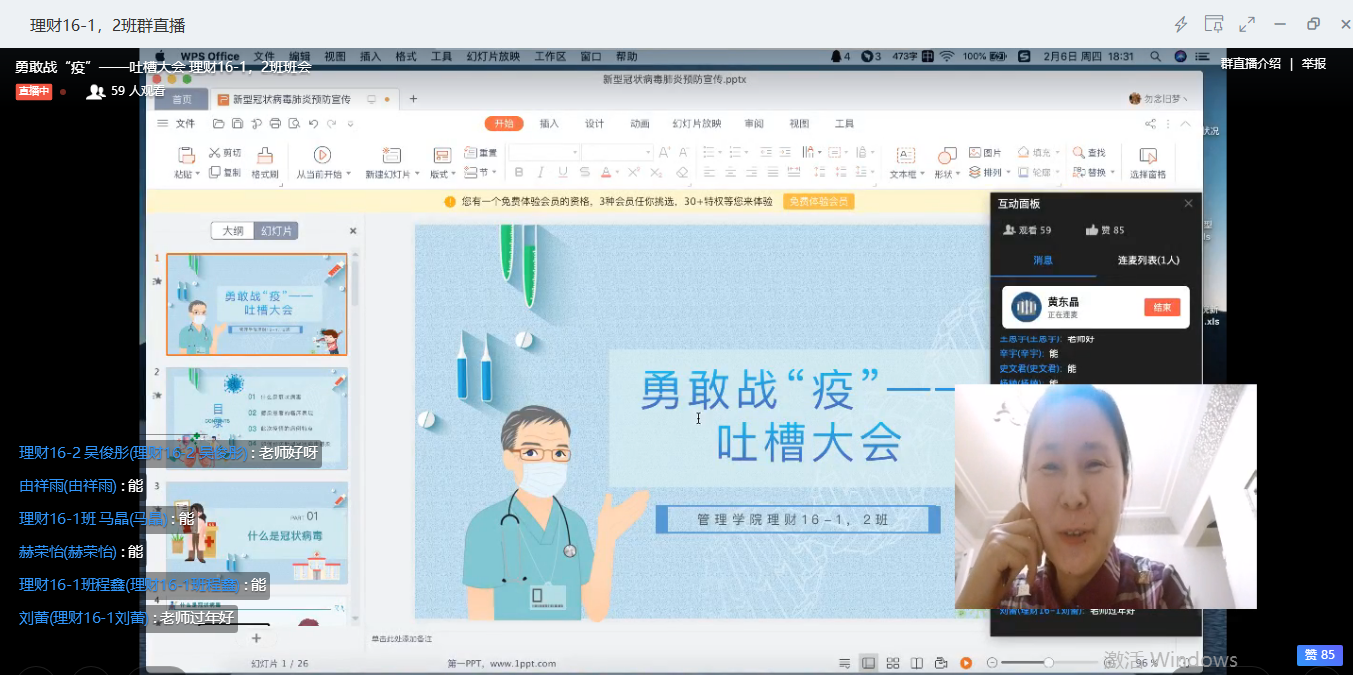Toggle bold text formatting
This screenshot has height=675, width=1353.
click(519, 173)
